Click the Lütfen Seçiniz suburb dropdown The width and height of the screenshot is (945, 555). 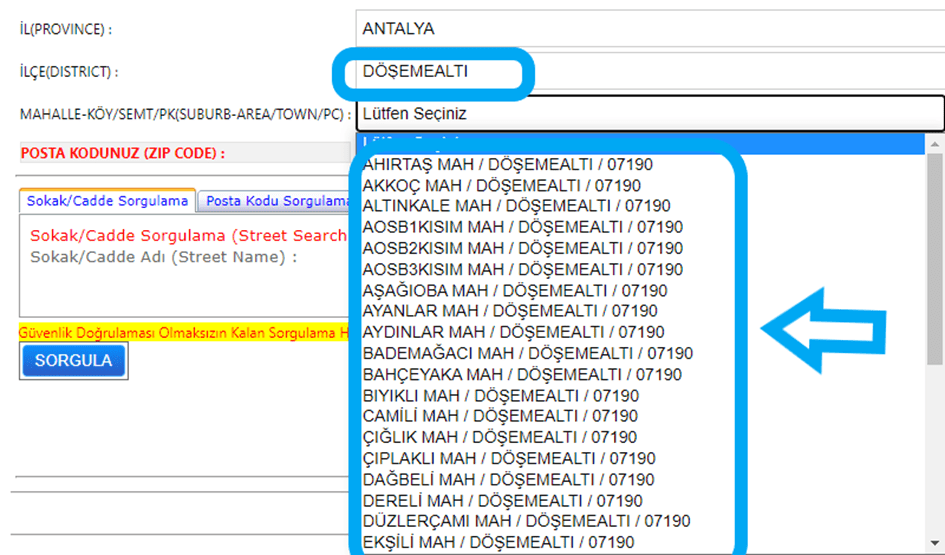pyautogui.click(x=648, y=114)
